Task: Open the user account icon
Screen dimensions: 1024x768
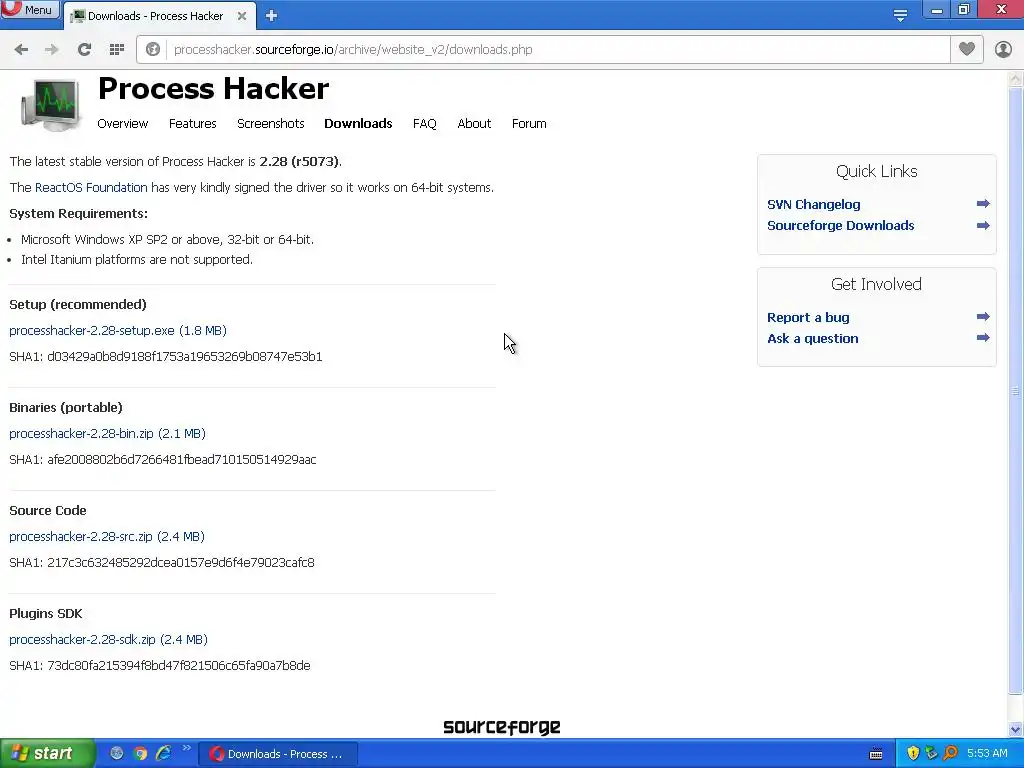Action: point(1003,50)
